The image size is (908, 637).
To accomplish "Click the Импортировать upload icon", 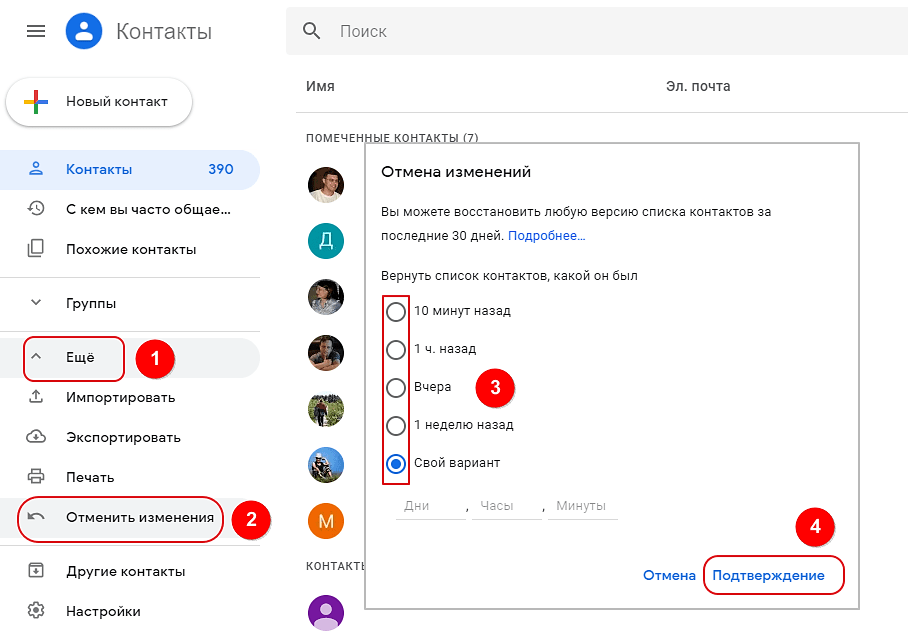I will point(37,397).
